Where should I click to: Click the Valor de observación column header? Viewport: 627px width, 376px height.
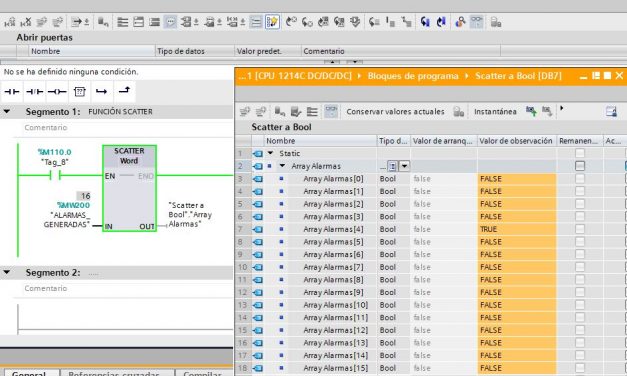pos(516,141)
